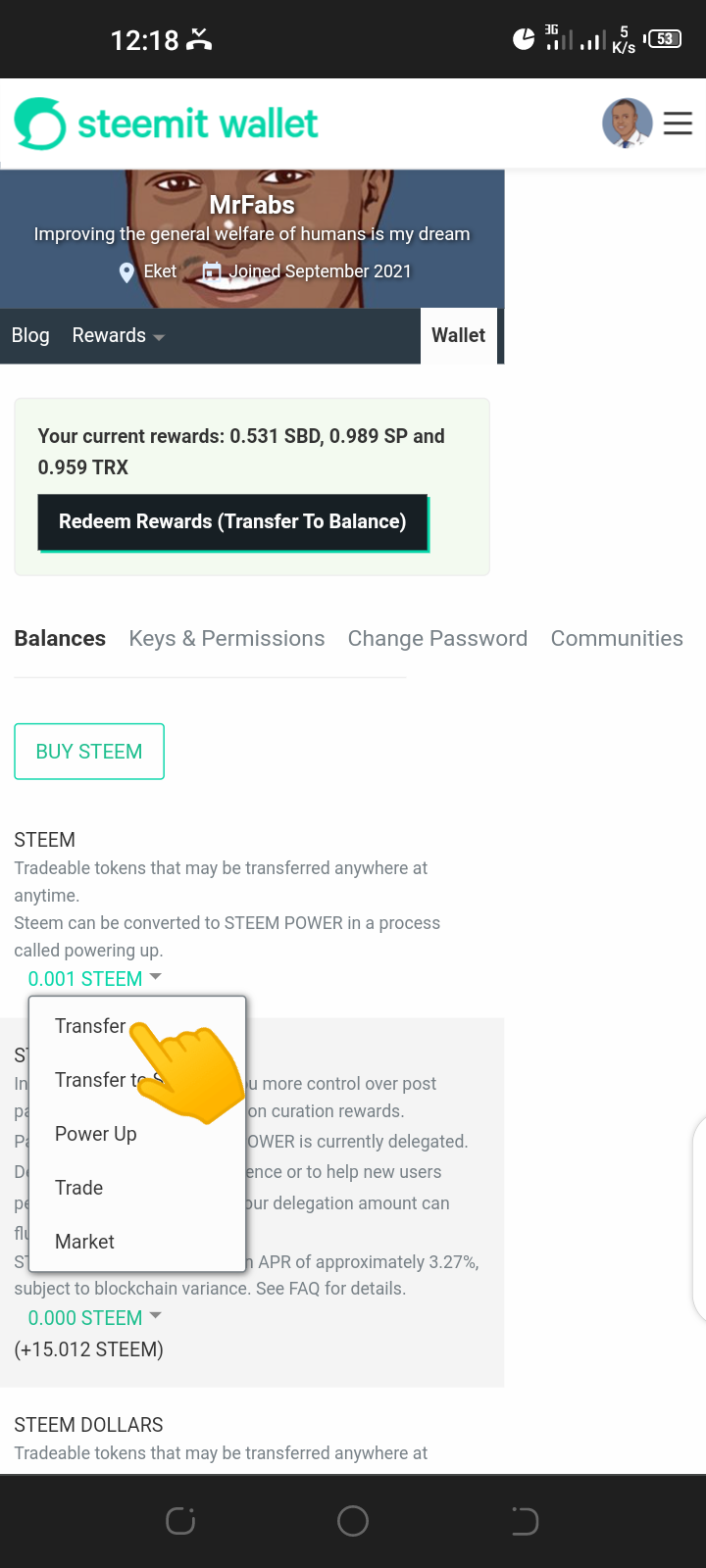The image size is (706, 1568).
Task: Open the 0.001 STEEM balance dropdown
Action: pyautogui.click(x=94, y=978)
